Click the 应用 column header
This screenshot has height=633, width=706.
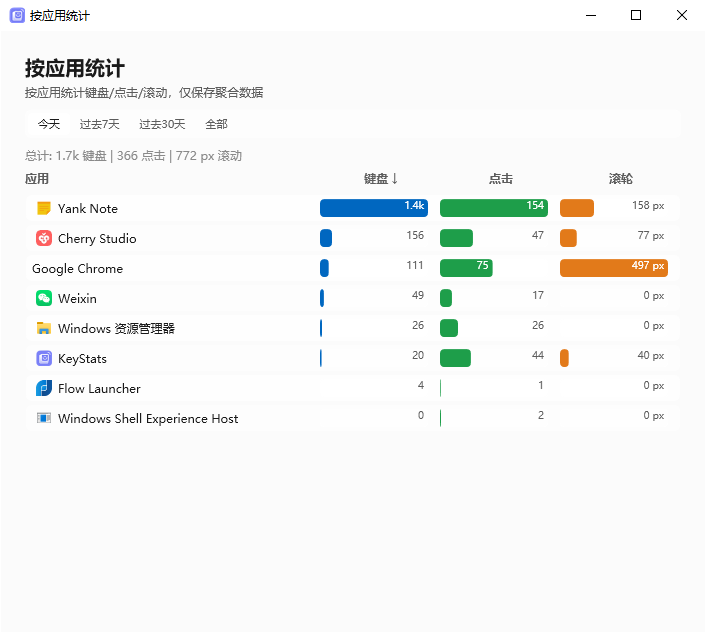(37, 179)
